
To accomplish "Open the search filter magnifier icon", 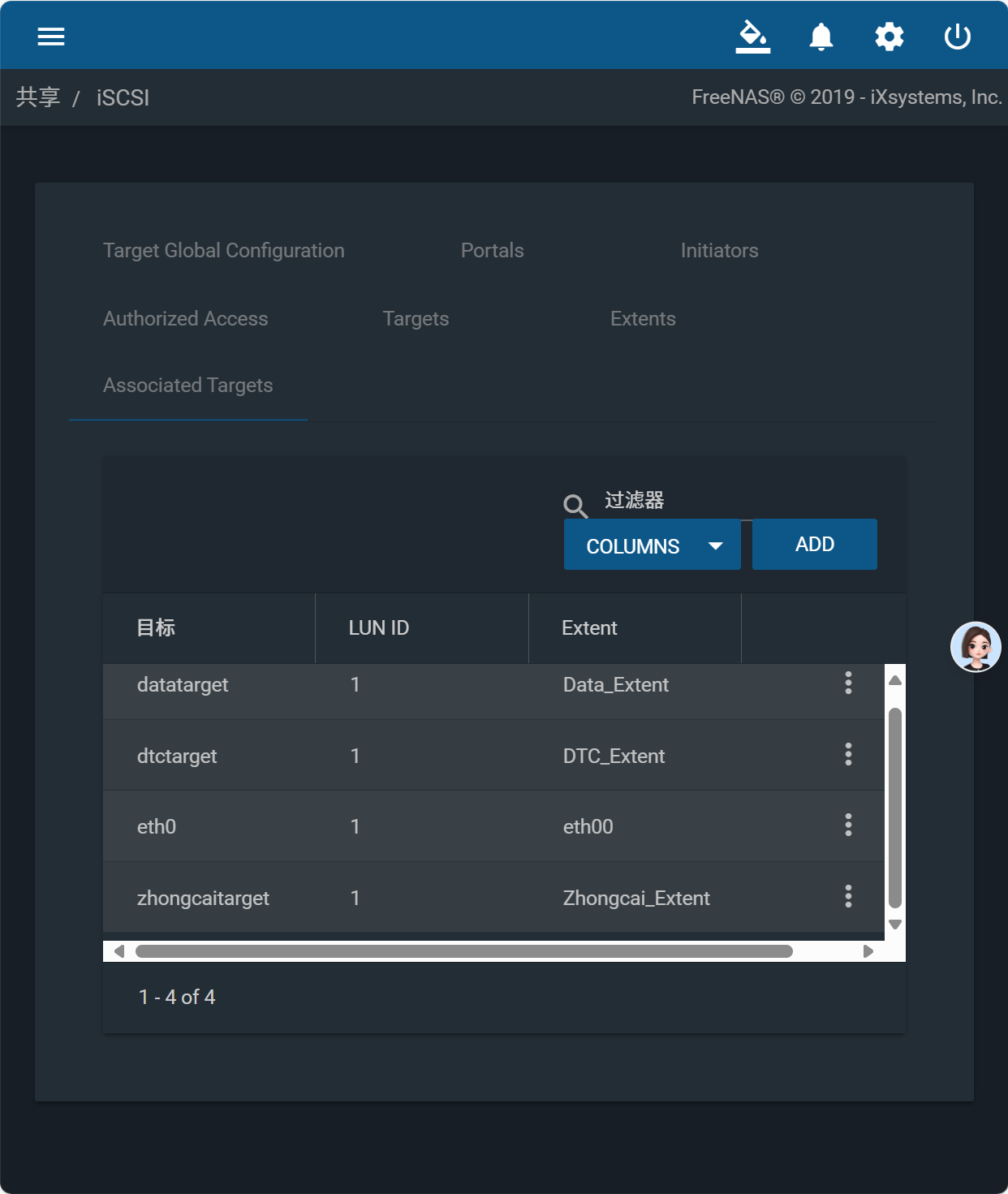I will pyautogui.click(x=575, y=506).
